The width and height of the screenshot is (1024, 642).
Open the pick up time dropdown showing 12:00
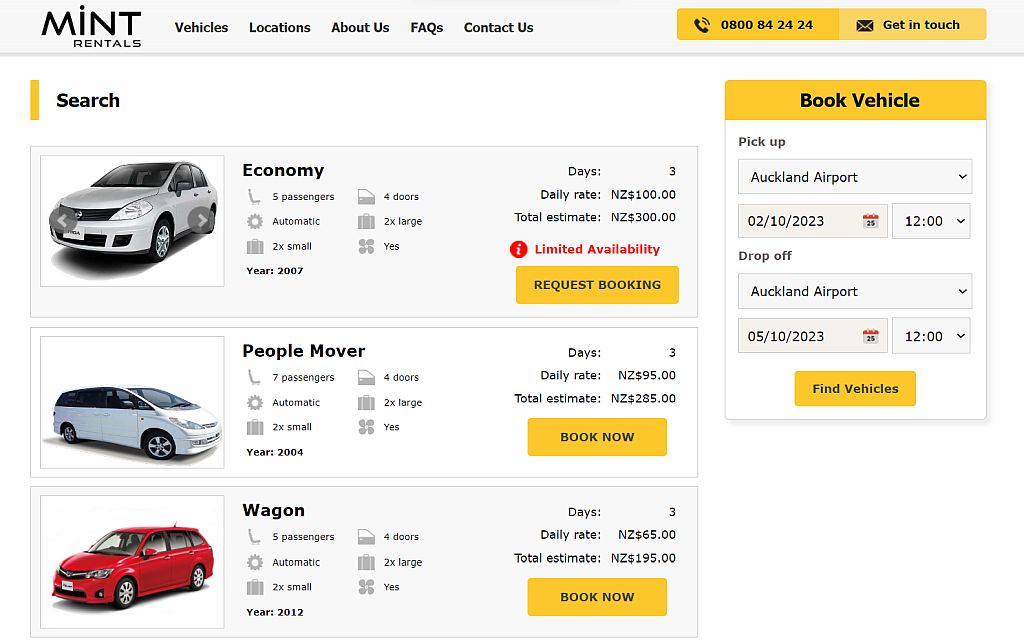click(931, 220)
